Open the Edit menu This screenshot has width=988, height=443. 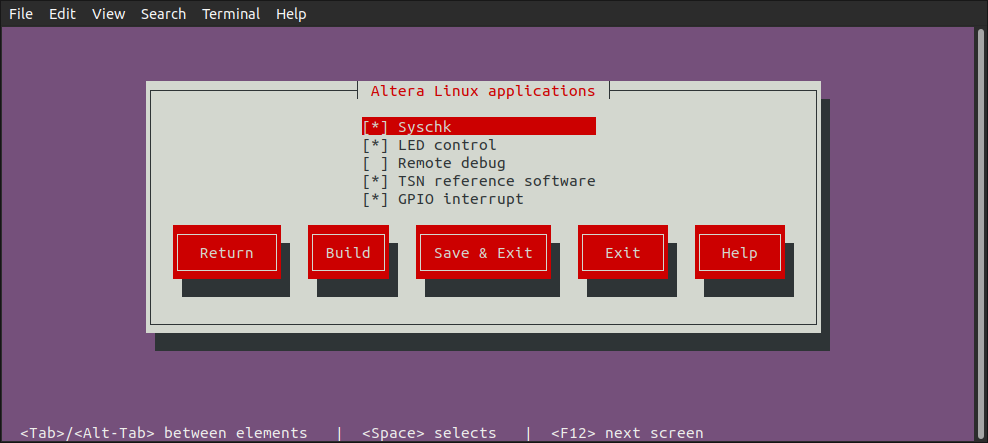[62, 14]
